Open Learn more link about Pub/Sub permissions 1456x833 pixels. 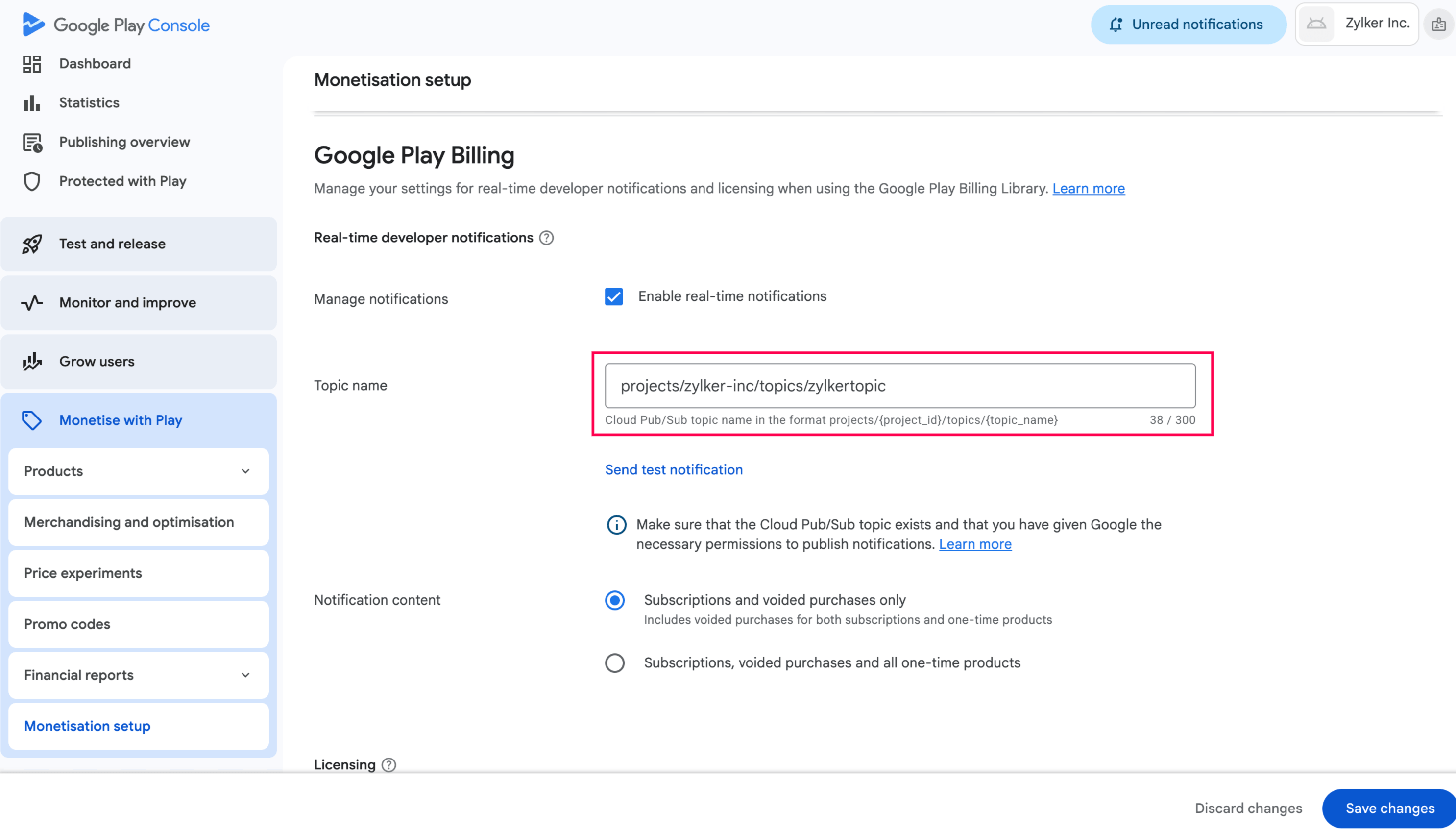click(975, 544)
